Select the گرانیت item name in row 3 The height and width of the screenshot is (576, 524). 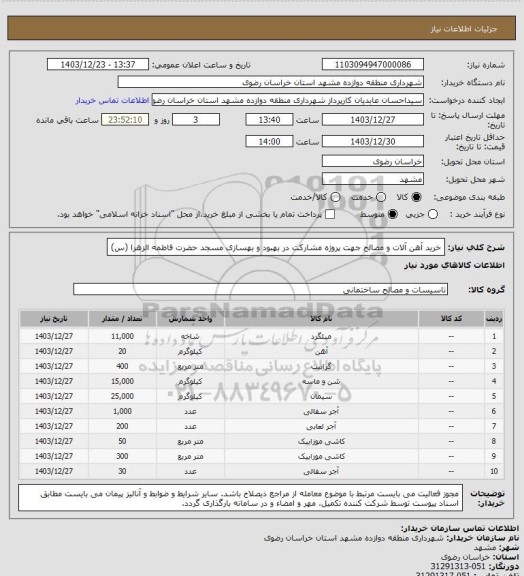[x=322, y=367]
